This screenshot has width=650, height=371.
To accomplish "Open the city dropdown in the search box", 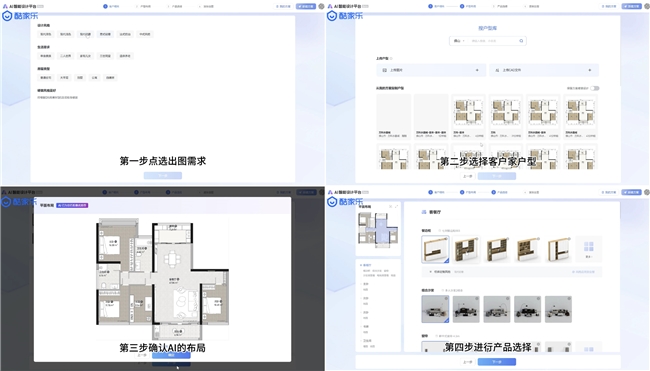I will (x=459, y=41).
